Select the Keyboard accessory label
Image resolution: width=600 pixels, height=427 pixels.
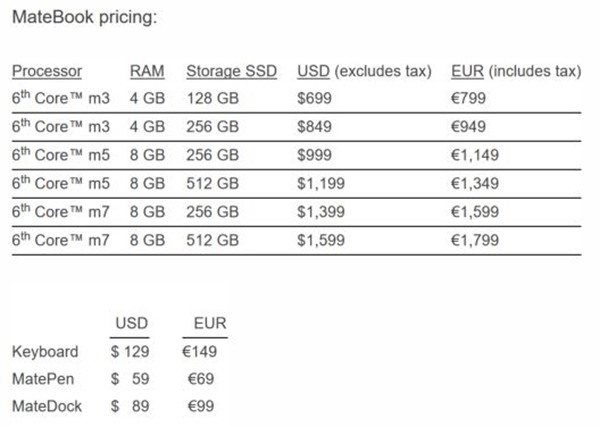[44, 352]
